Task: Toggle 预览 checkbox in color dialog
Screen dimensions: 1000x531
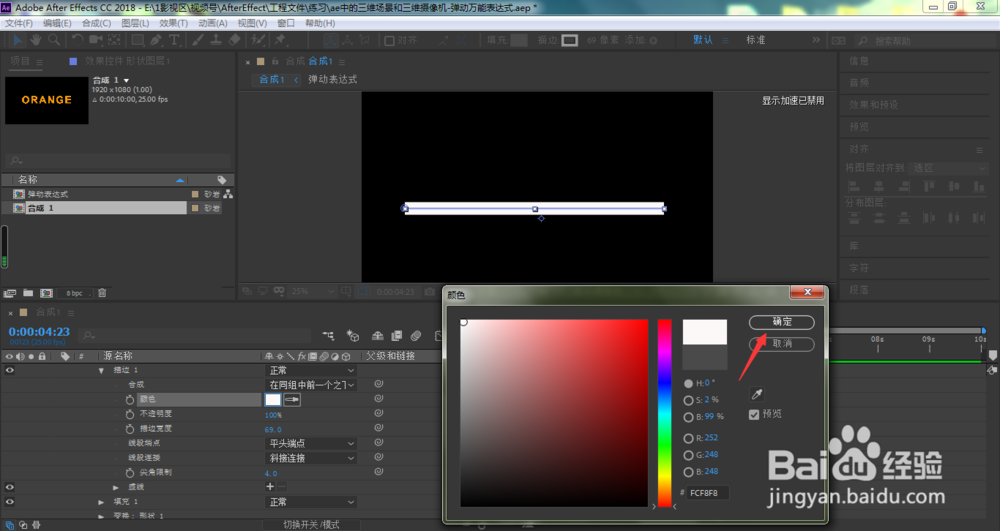Action: pos(754,414)
